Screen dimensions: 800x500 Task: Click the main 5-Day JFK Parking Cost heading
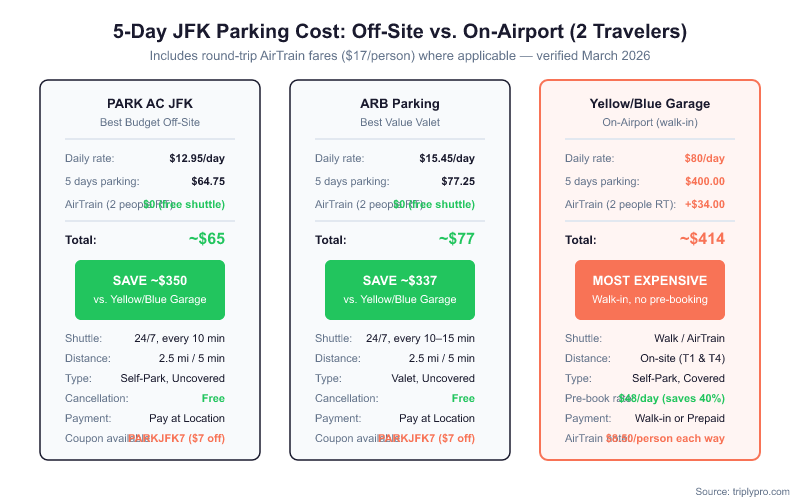pyautogui.click(x=400, y=32)
